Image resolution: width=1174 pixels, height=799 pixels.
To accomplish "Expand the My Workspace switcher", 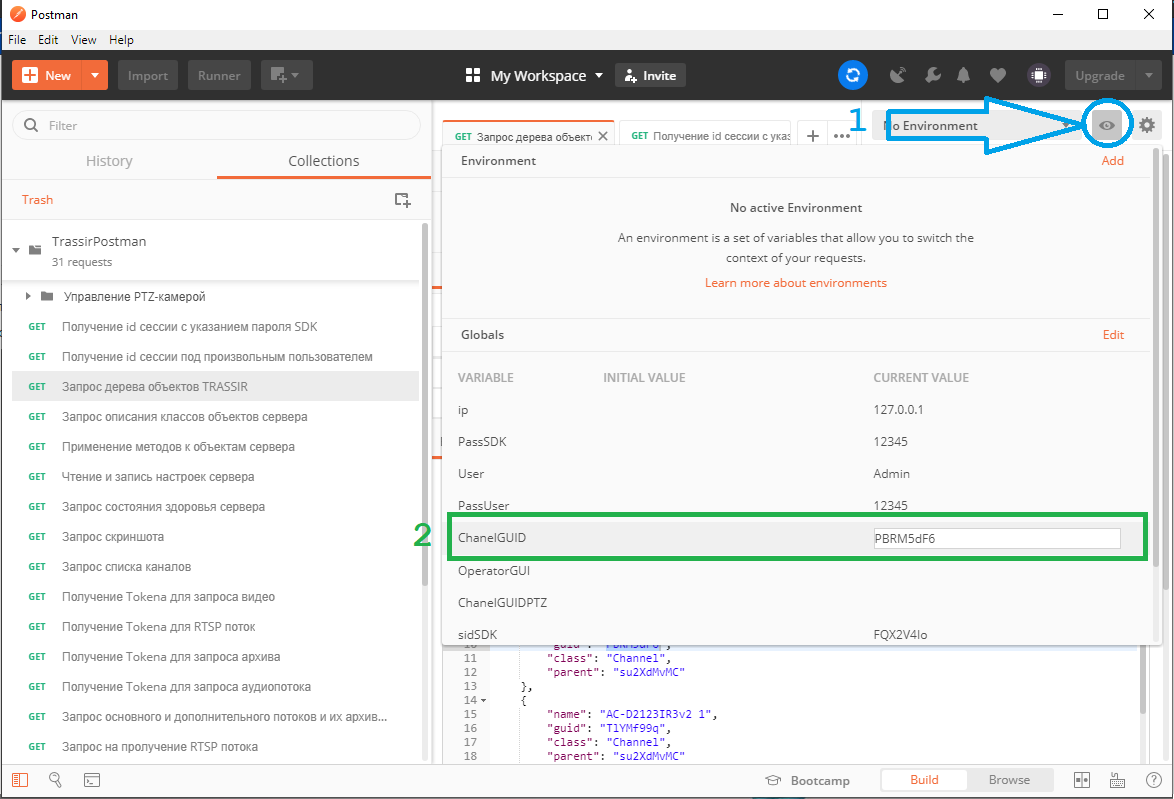I will click(x=534, y=75).
